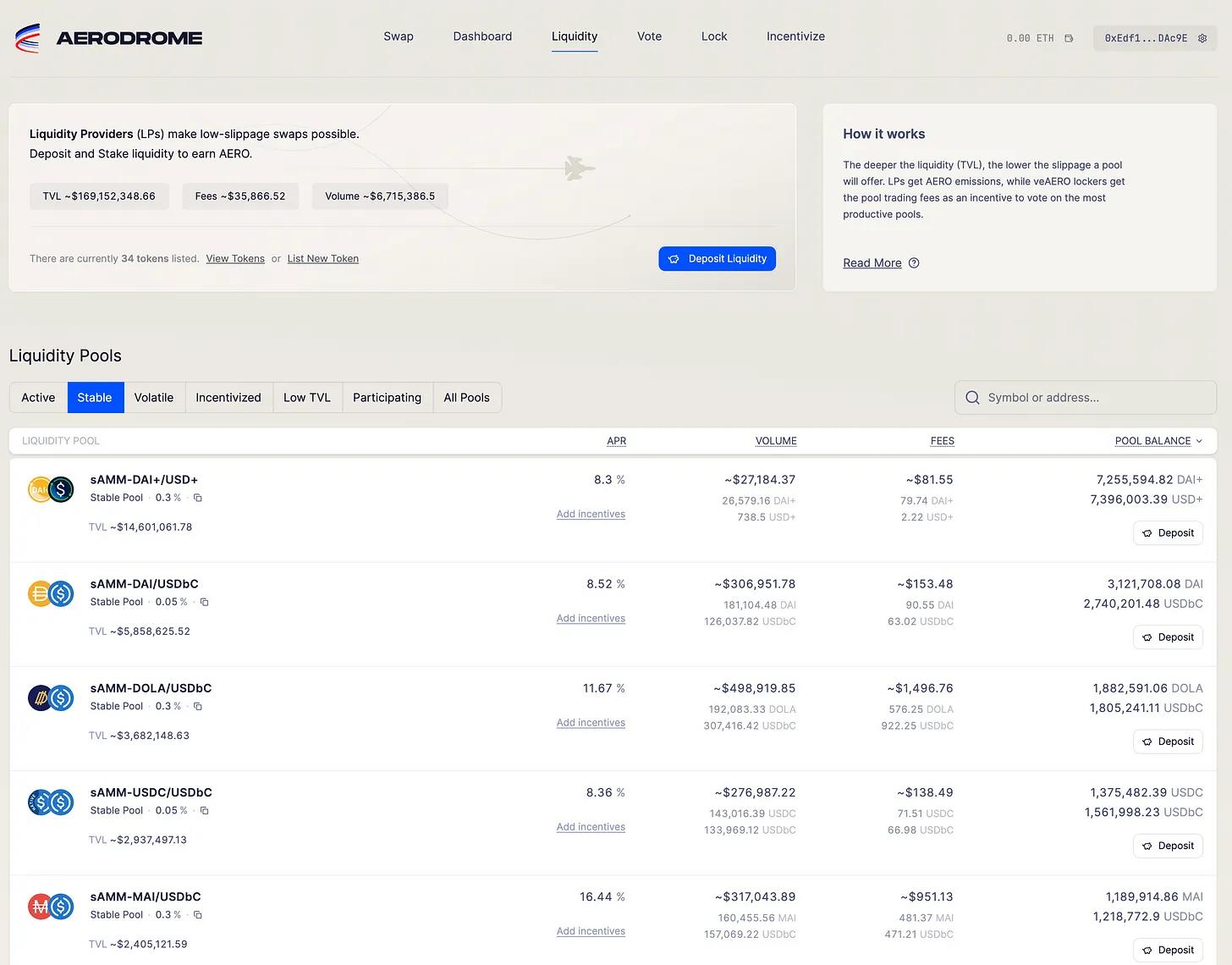Image resolution: width=1232 pixels, height=965 pixels.
Task: Click the List New Token link
Action: [x=323, y=259]
